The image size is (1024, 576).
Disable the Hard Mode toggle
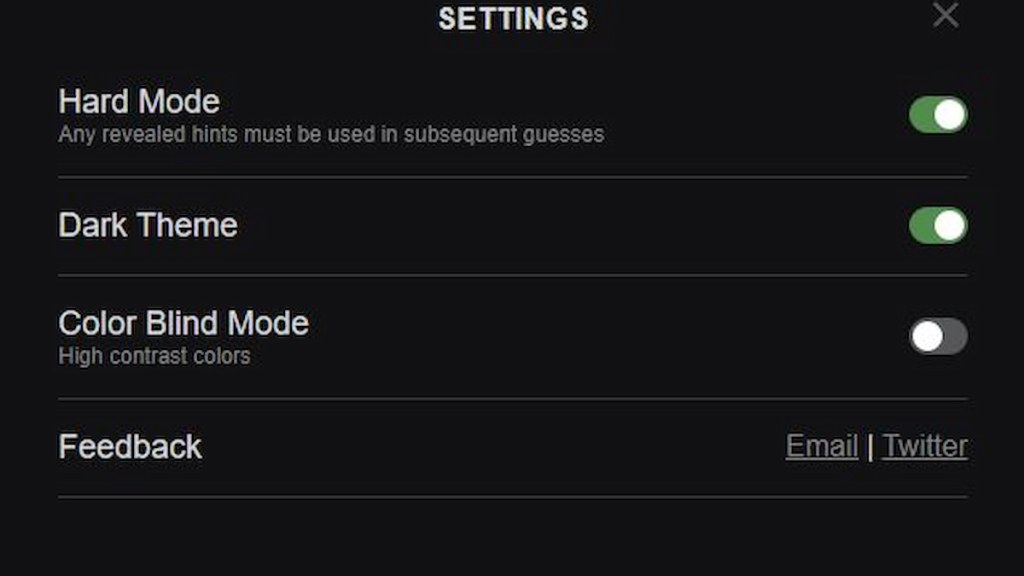(938, 115)
